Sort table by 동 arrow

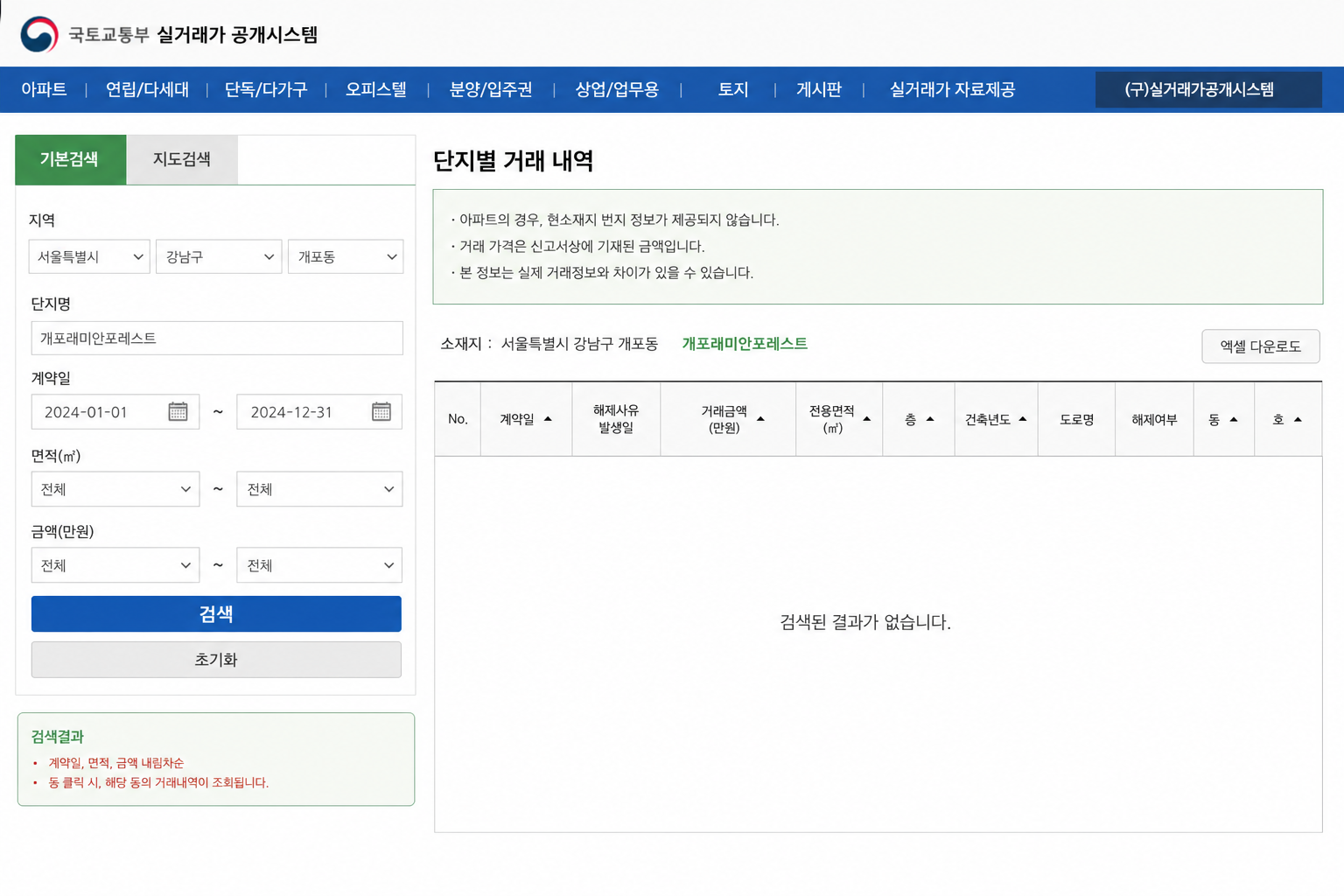(x=1234, y=419)
